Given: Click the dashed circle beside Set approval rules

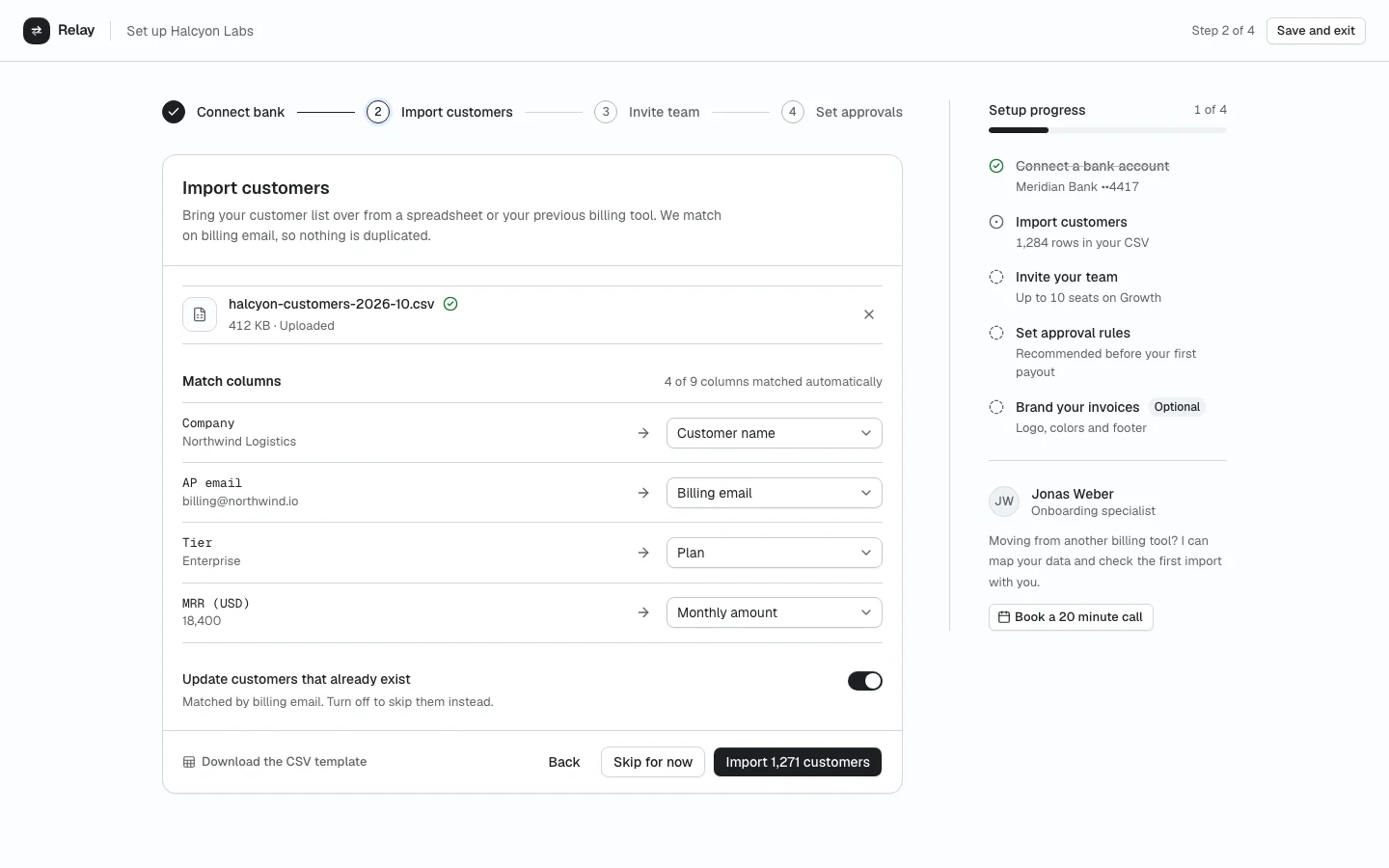Looking at the screenshot, I should [x=996, y=333].
